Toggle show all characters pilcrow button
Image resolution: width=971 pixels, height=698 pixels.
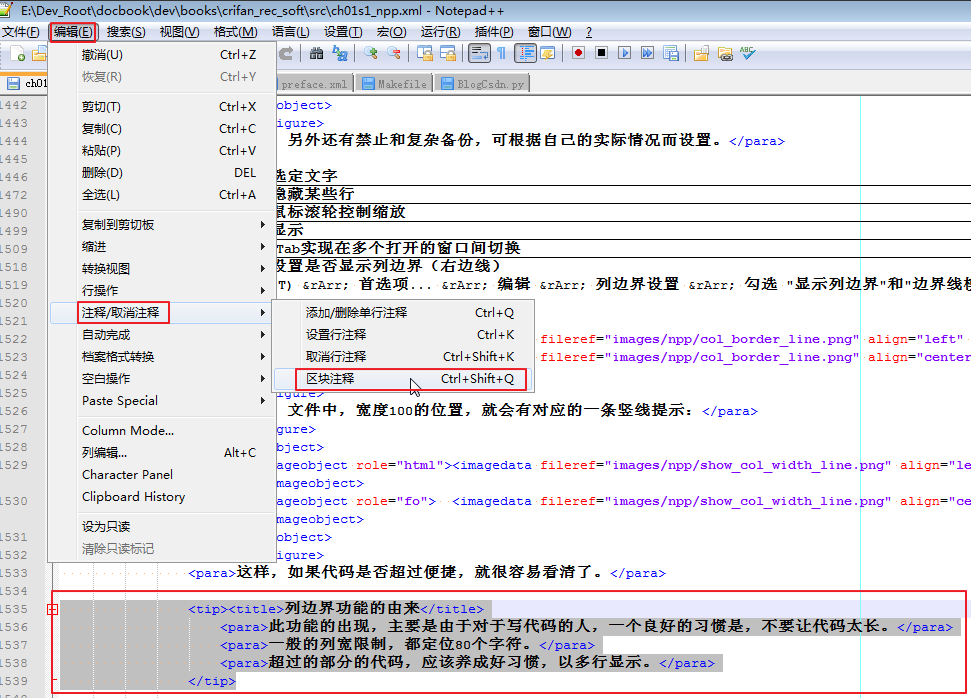pyautogui.click(x=501, y=53)
